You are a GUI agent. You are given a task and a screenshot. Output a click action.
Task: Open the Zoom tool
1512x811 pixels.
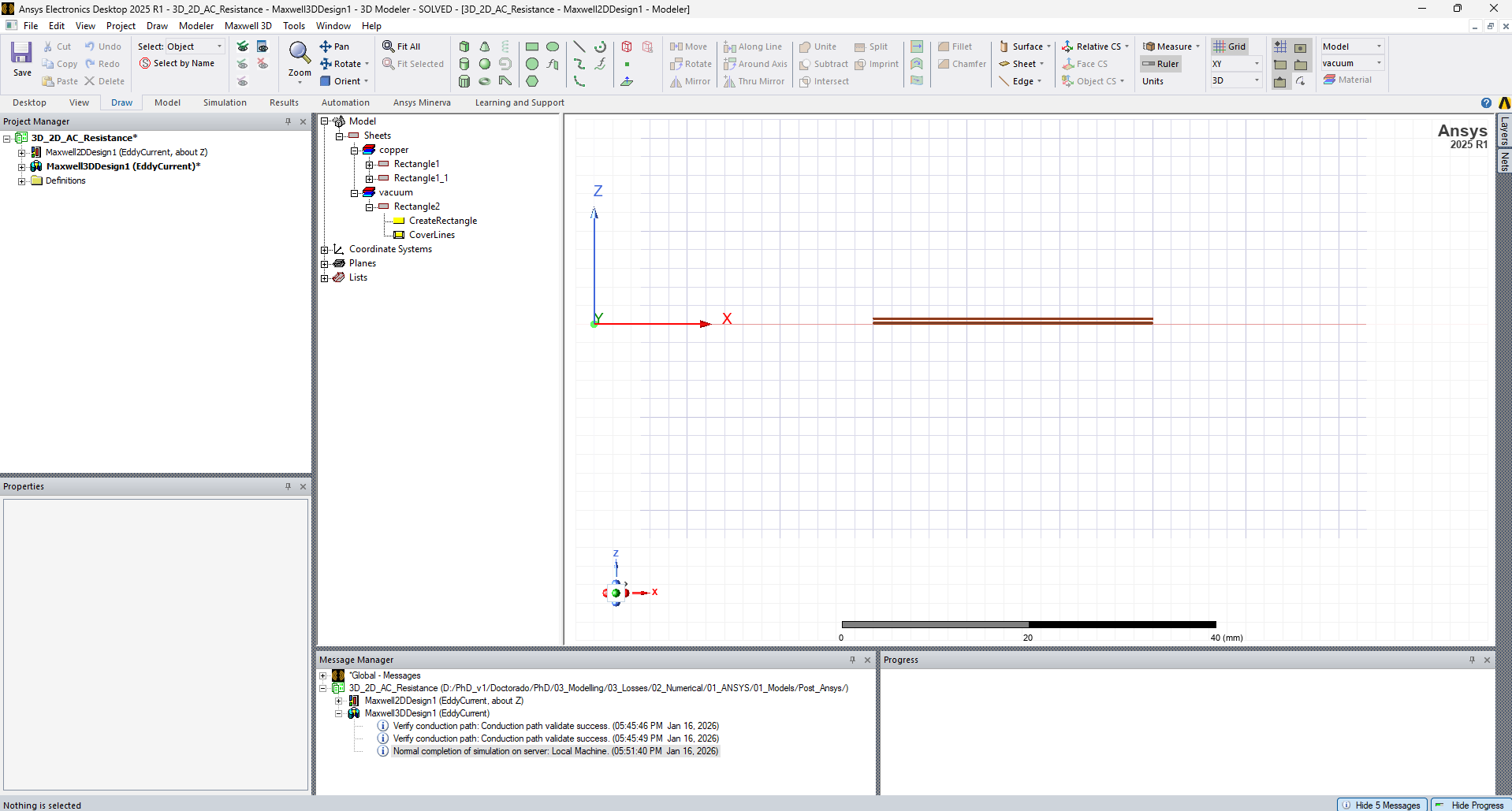click(x=300, y=59)
